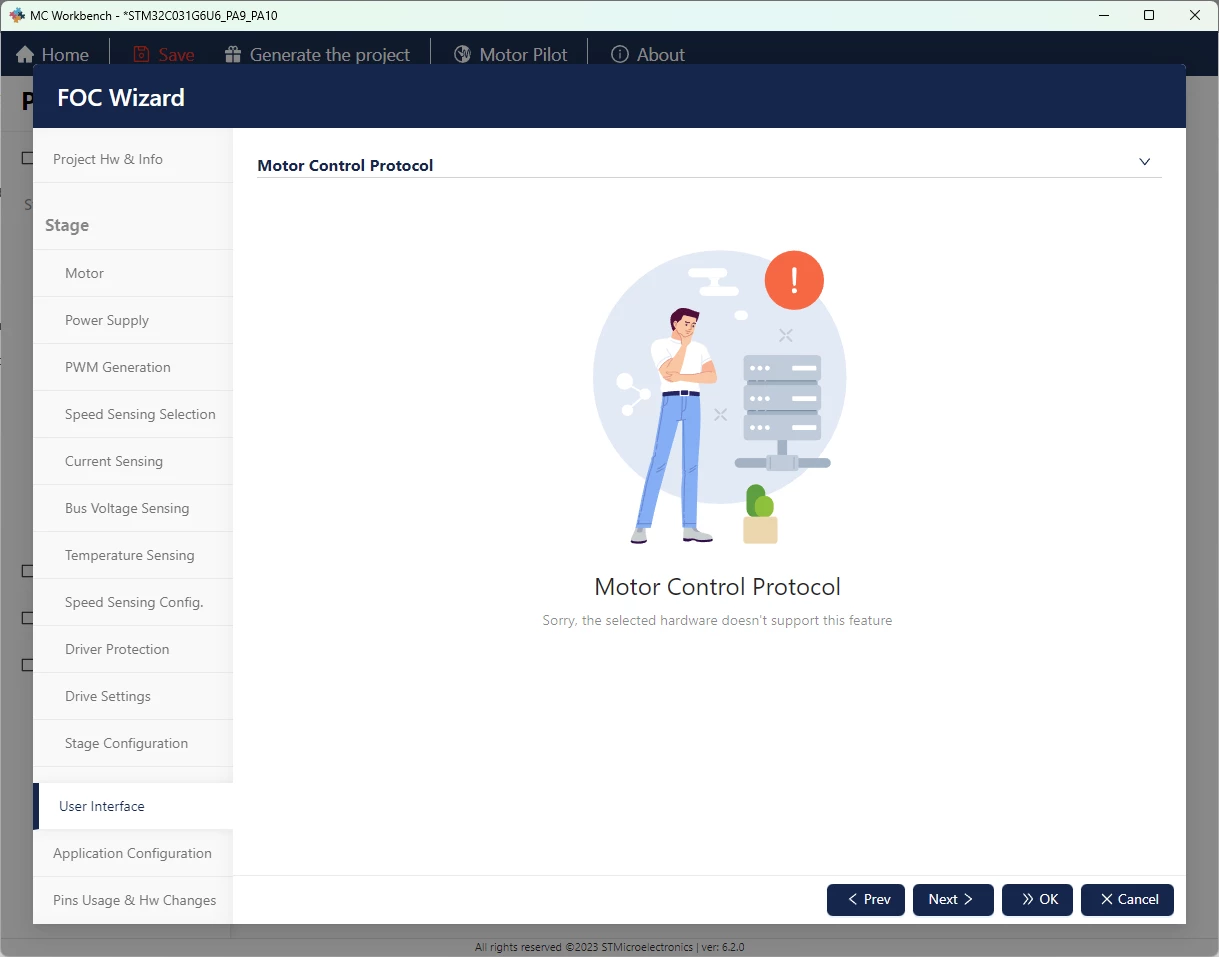This screenshot has width=1219, height=957.
Task: Dismiss the wizard with Cancel button
Action: (x=1127, y=900)
